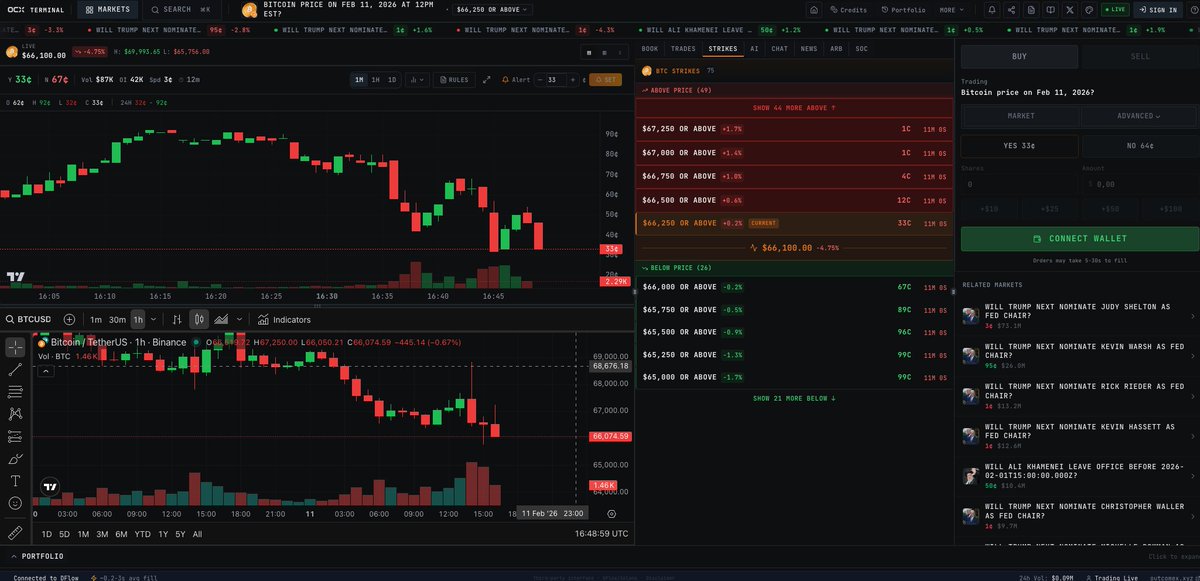1200x581 pixels.
Task: Select the BUY side toggle
Action: (x=1019, y=56)
